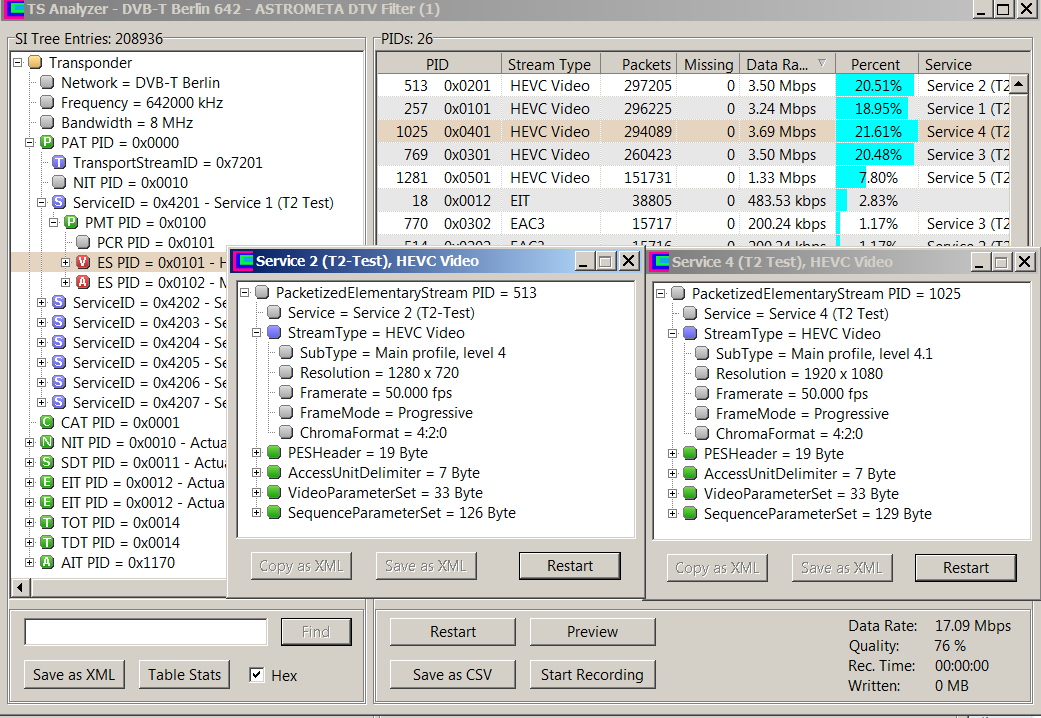Click Restart in the Service 4 window
This screenshot has height=718, width=1041.
click(966, 568)
